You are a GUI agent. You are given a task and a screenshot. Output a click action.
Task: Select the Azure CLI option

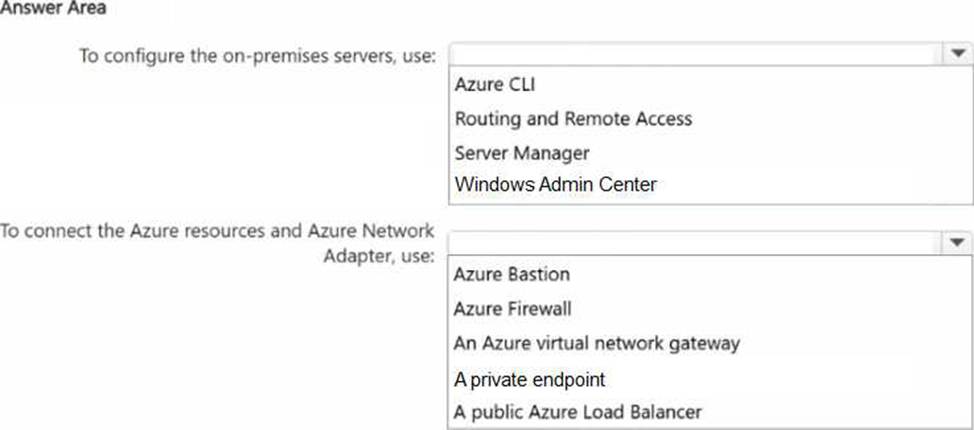494,85
